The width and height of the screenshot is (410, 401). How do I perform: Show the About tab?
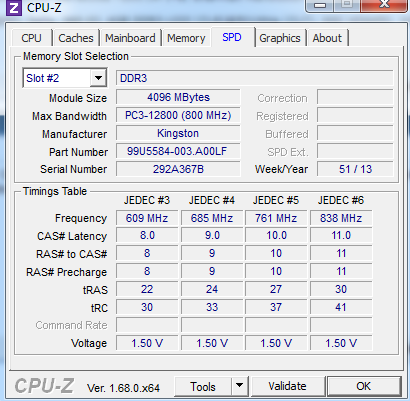[327, 38]
